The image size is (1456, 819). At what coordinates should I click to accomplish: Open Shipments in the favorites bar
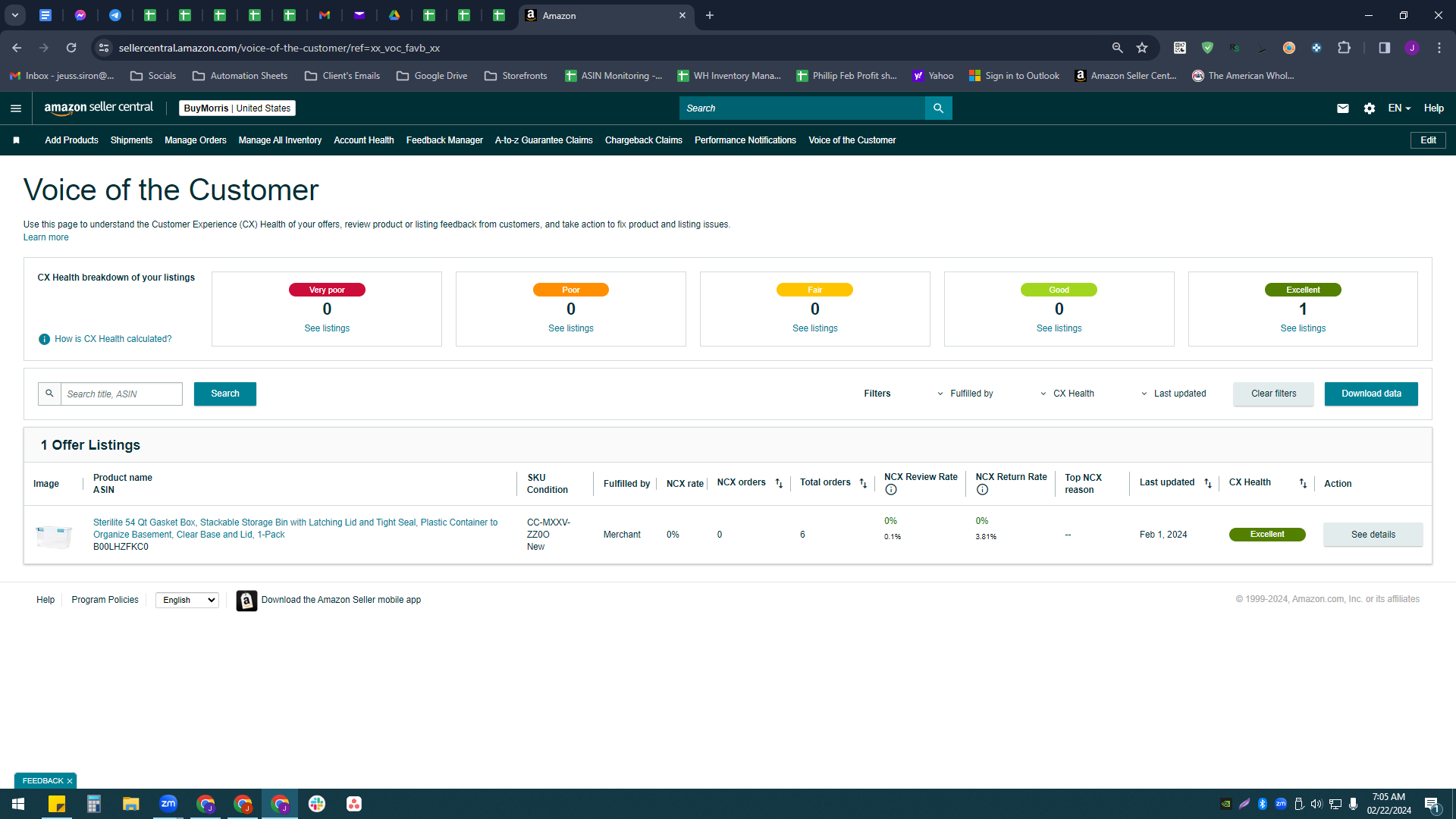pos(131,140)
